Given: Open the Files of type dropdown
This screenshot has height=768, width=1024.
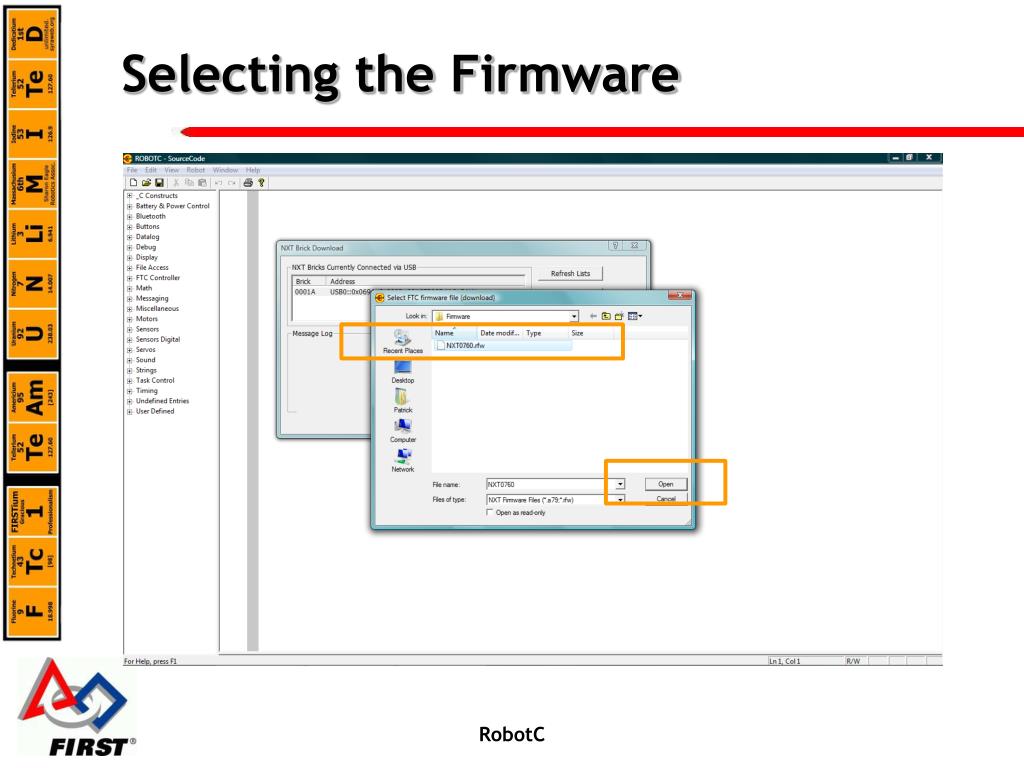Looking at the screenshot, I should 620,500.
